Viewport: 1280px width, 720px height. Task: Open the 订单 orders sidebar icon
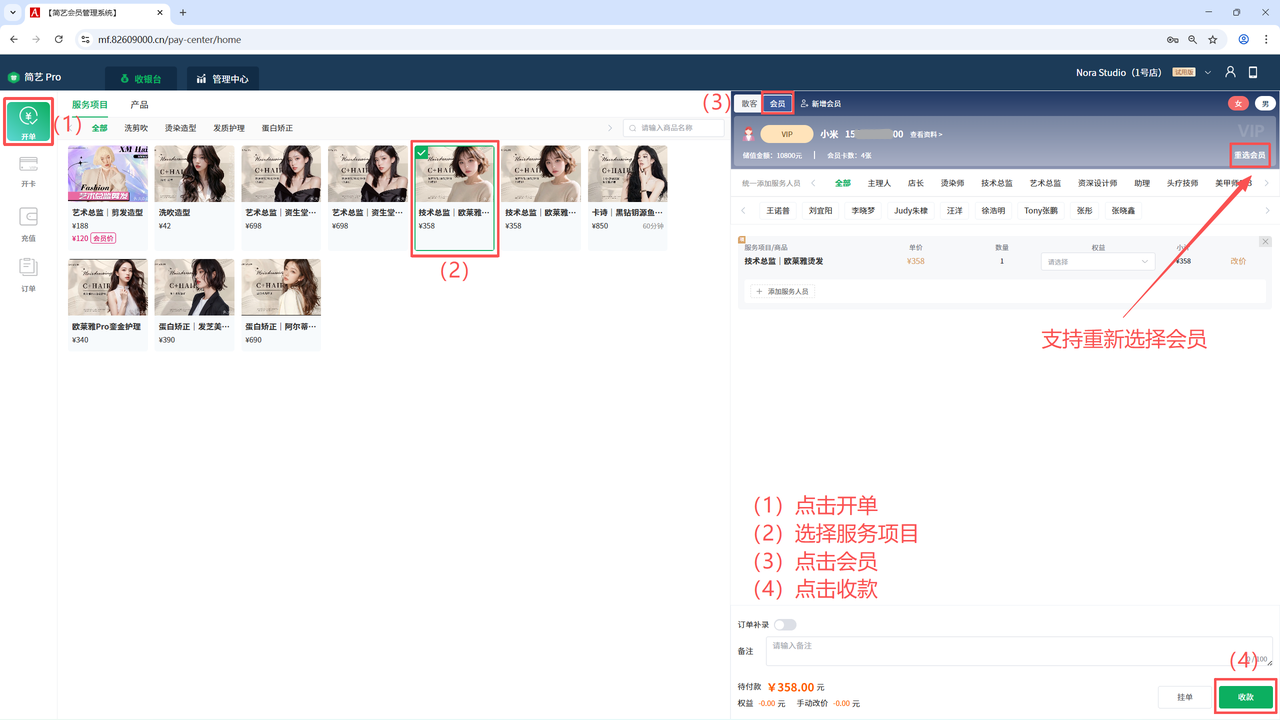[x=28, y=272]
